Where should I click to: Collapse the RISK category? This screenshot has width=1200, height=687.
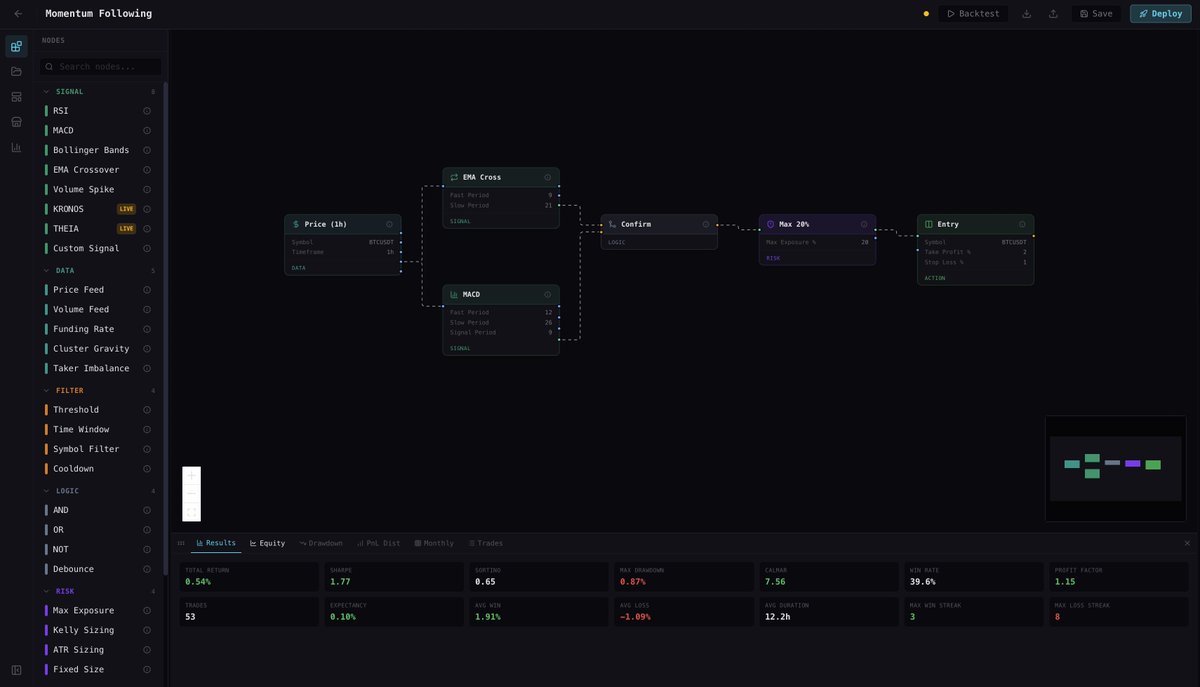tap(46, 590)
